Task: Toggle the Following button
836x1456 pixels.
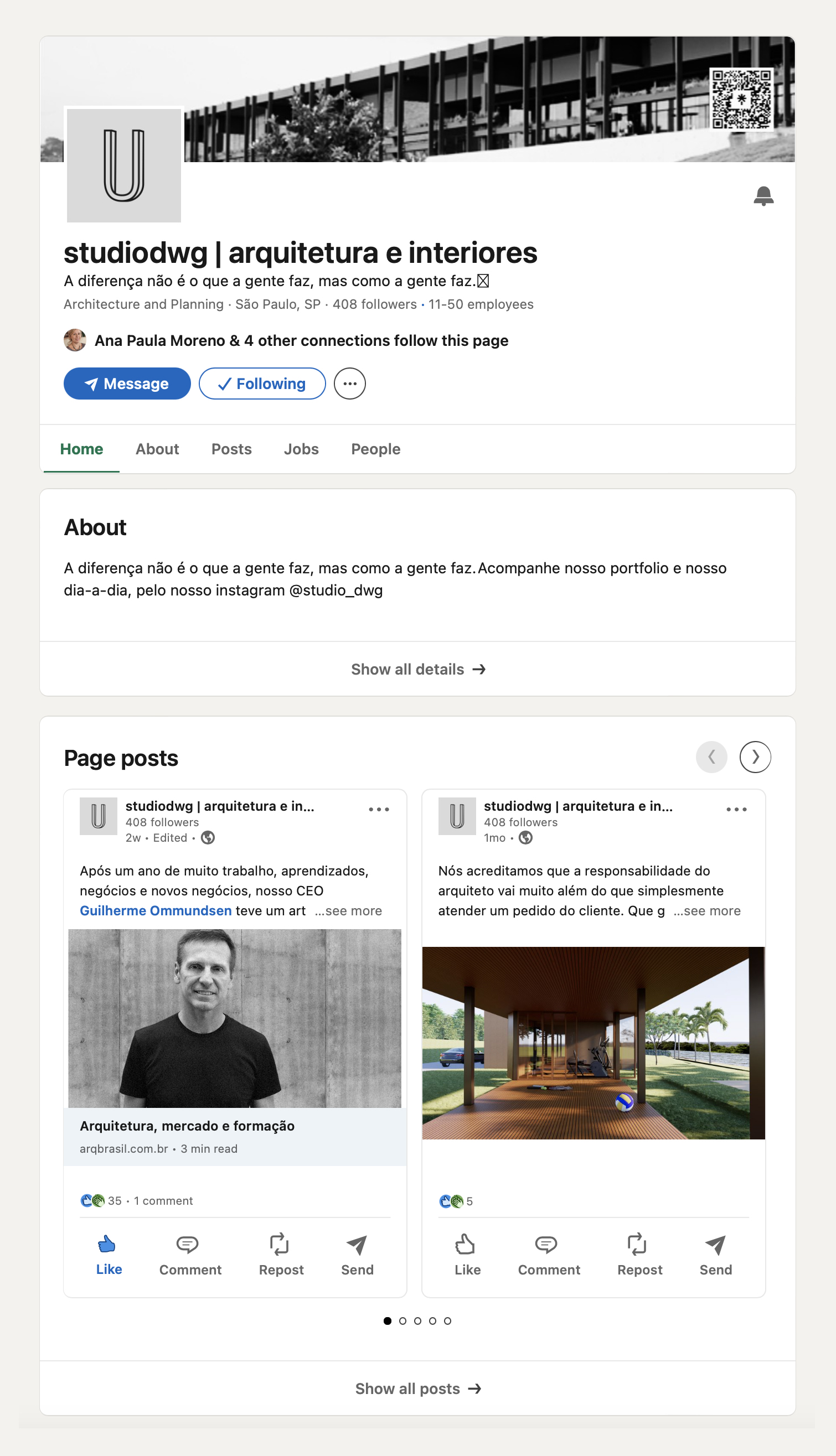Action: [x=262, y=384]
